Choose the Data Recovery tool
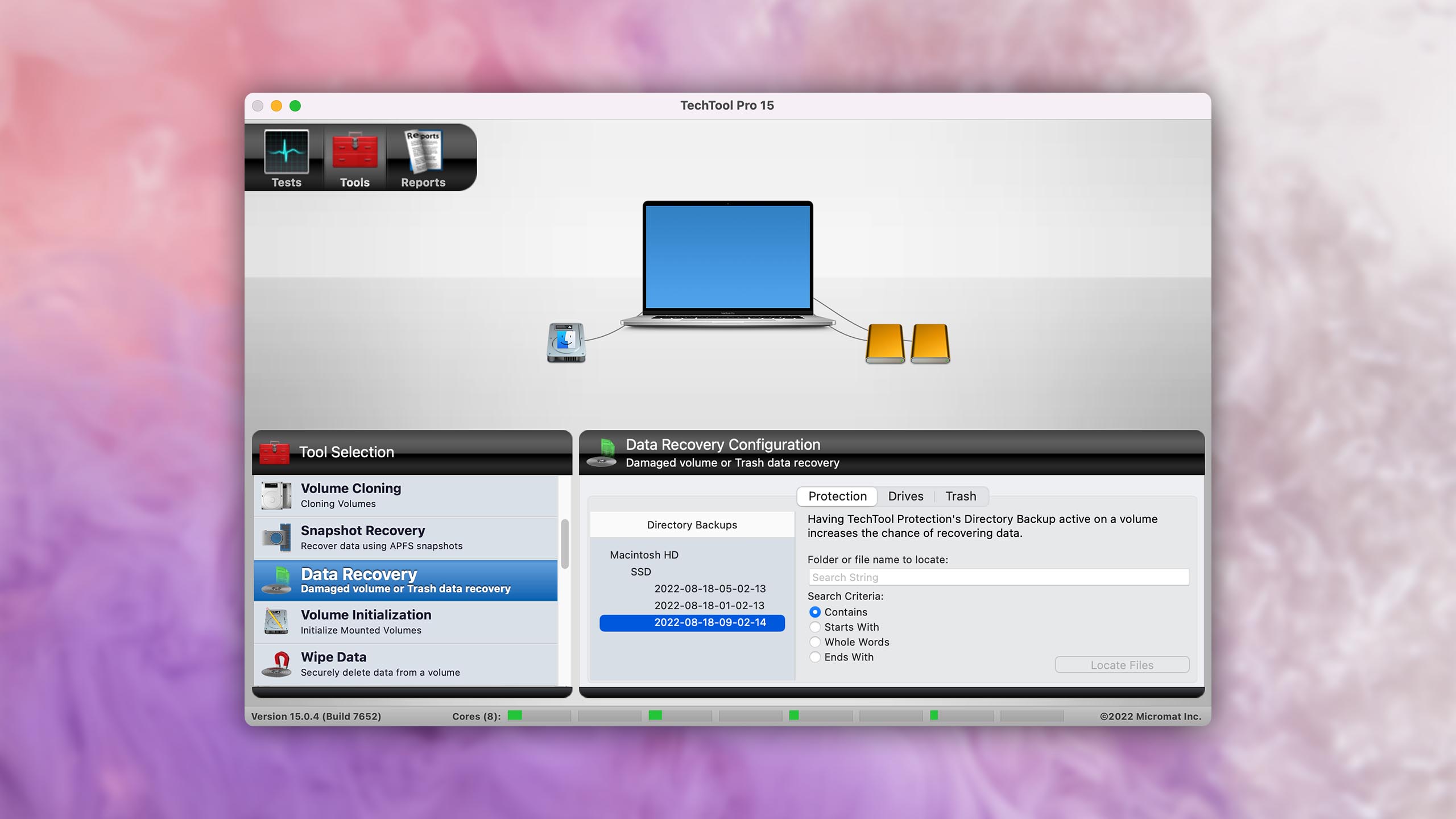The height and width of the screenshot is (819, 1456). click(x=406, y=580)
